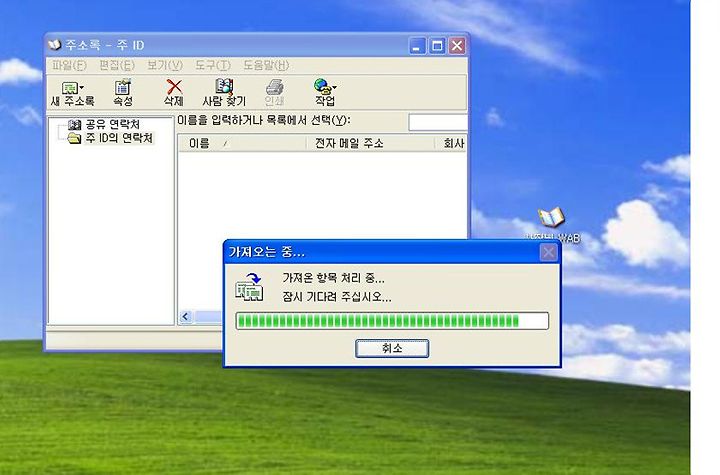
Task: Select 공유 연락처 in the tree
Action: (x=112, y=124)
